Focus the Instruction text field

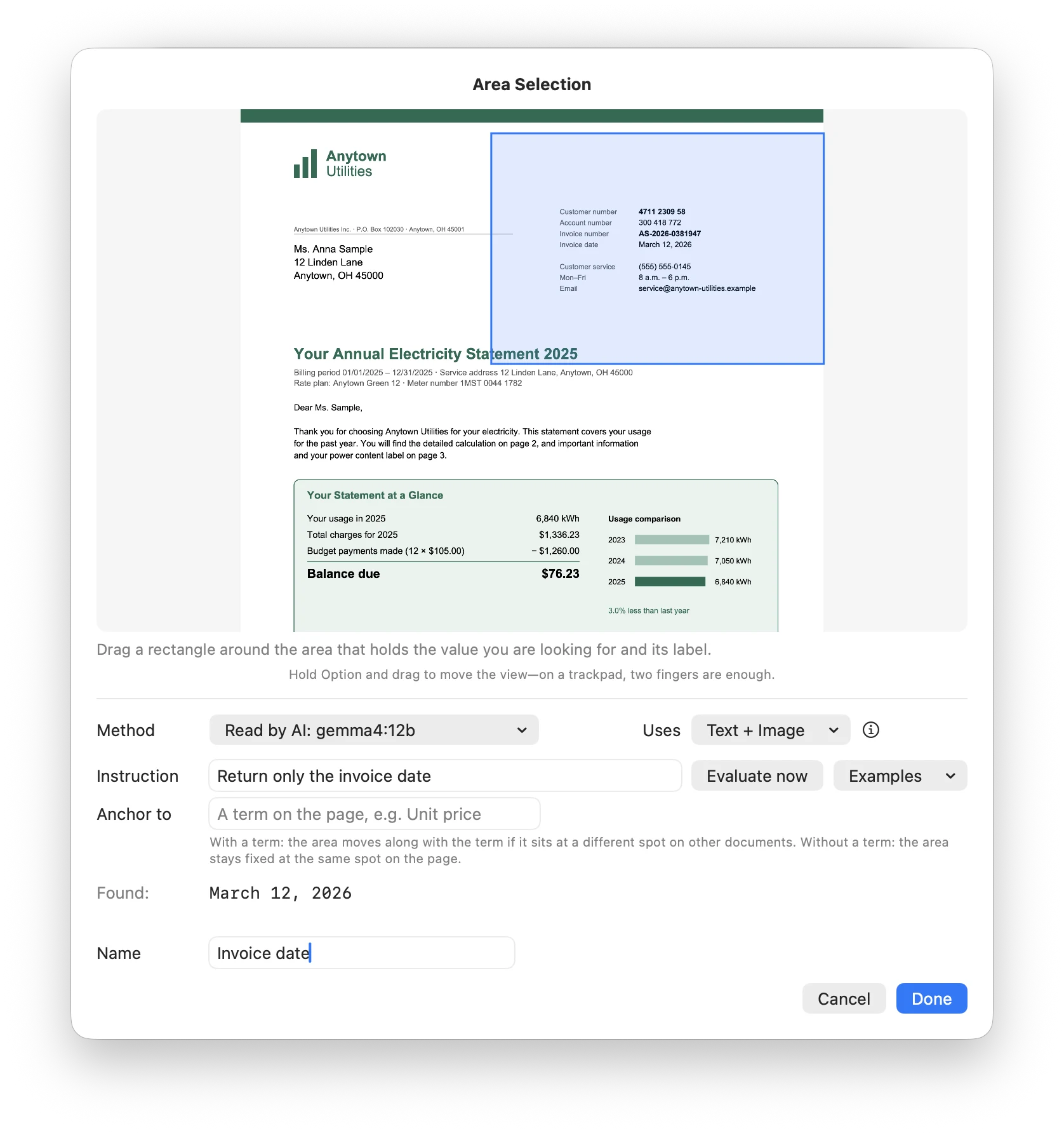coord(445,775)
